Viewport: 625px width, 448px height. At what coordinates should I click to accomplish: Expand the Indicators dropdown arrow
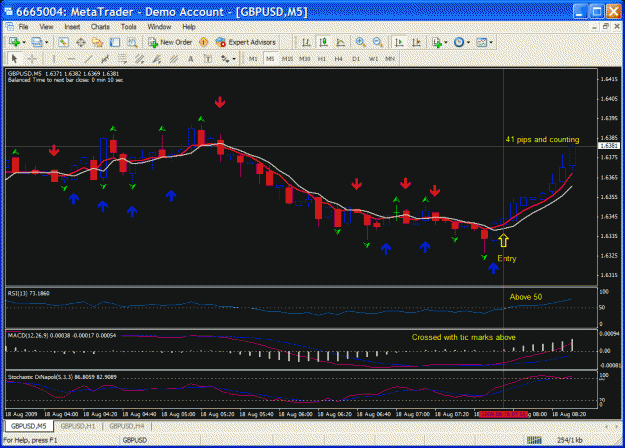click(446, 42)
